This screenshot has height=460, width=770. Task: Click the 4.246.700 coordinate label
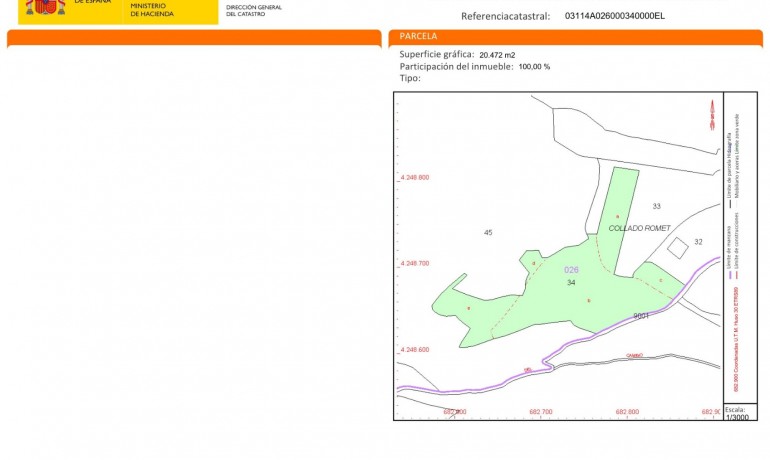(x=414, y=264)
